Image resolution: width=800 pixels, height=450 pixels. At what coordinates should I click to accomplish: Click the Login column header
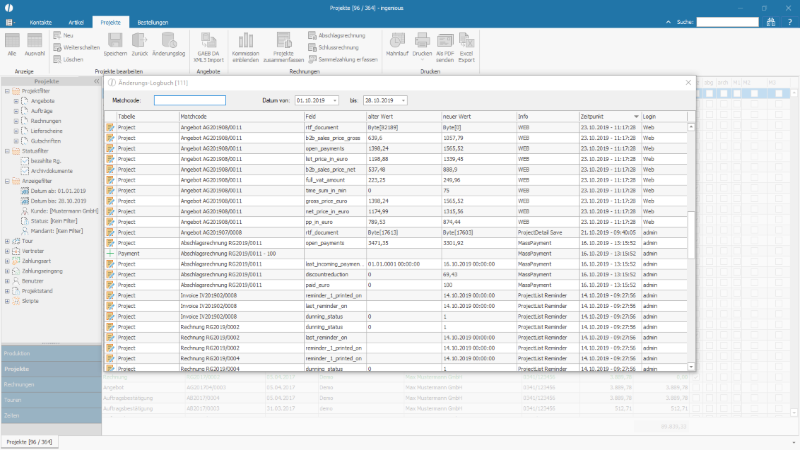tap(664, 116)
